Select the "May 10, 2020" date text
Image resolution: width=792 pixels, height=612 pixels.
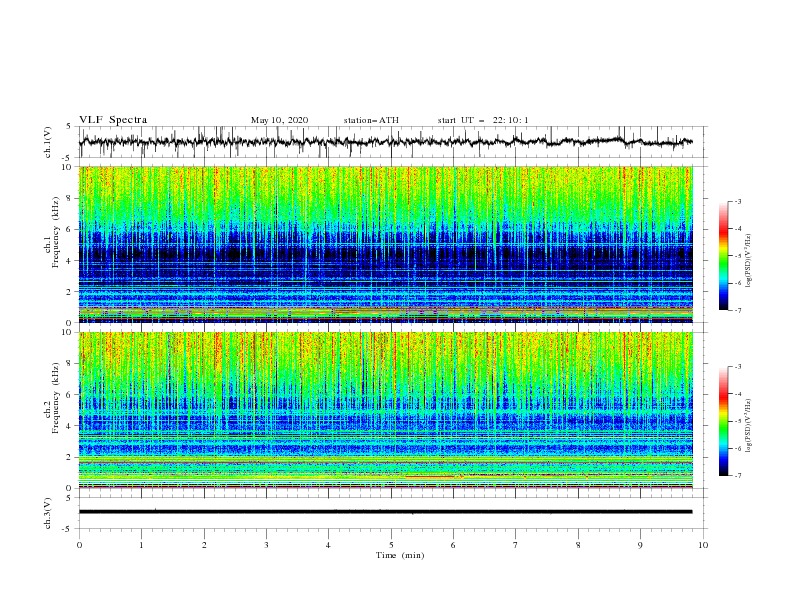[x=279, y=120]
